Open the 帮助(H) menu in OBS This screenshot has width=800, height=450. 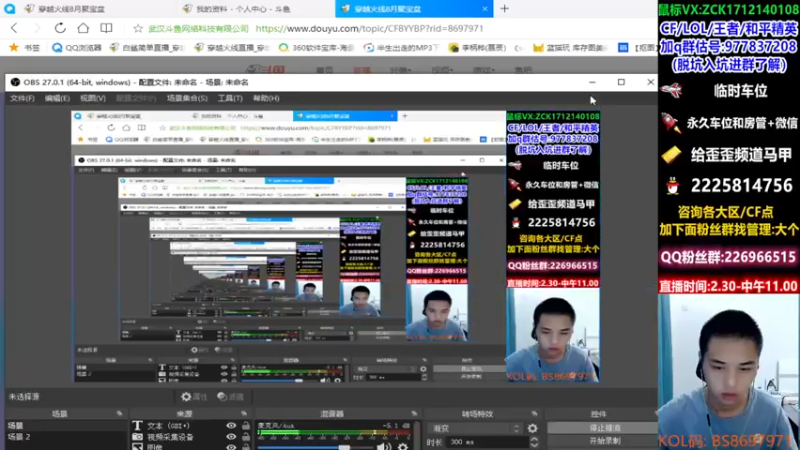[x=266, y=98]
